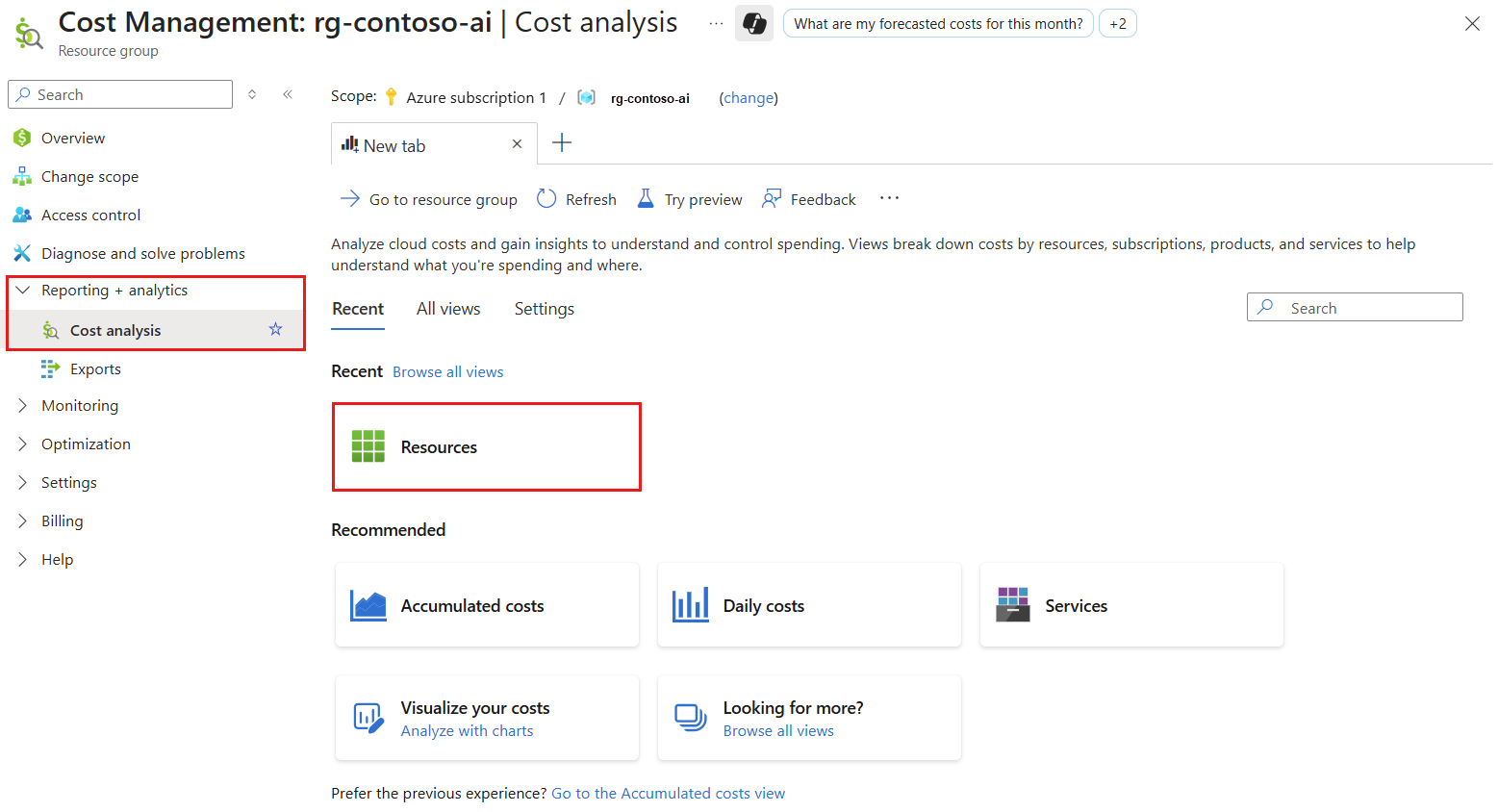Click the Try preview flask icon
Screen dimensions: 1498x812
click(647, 199)
